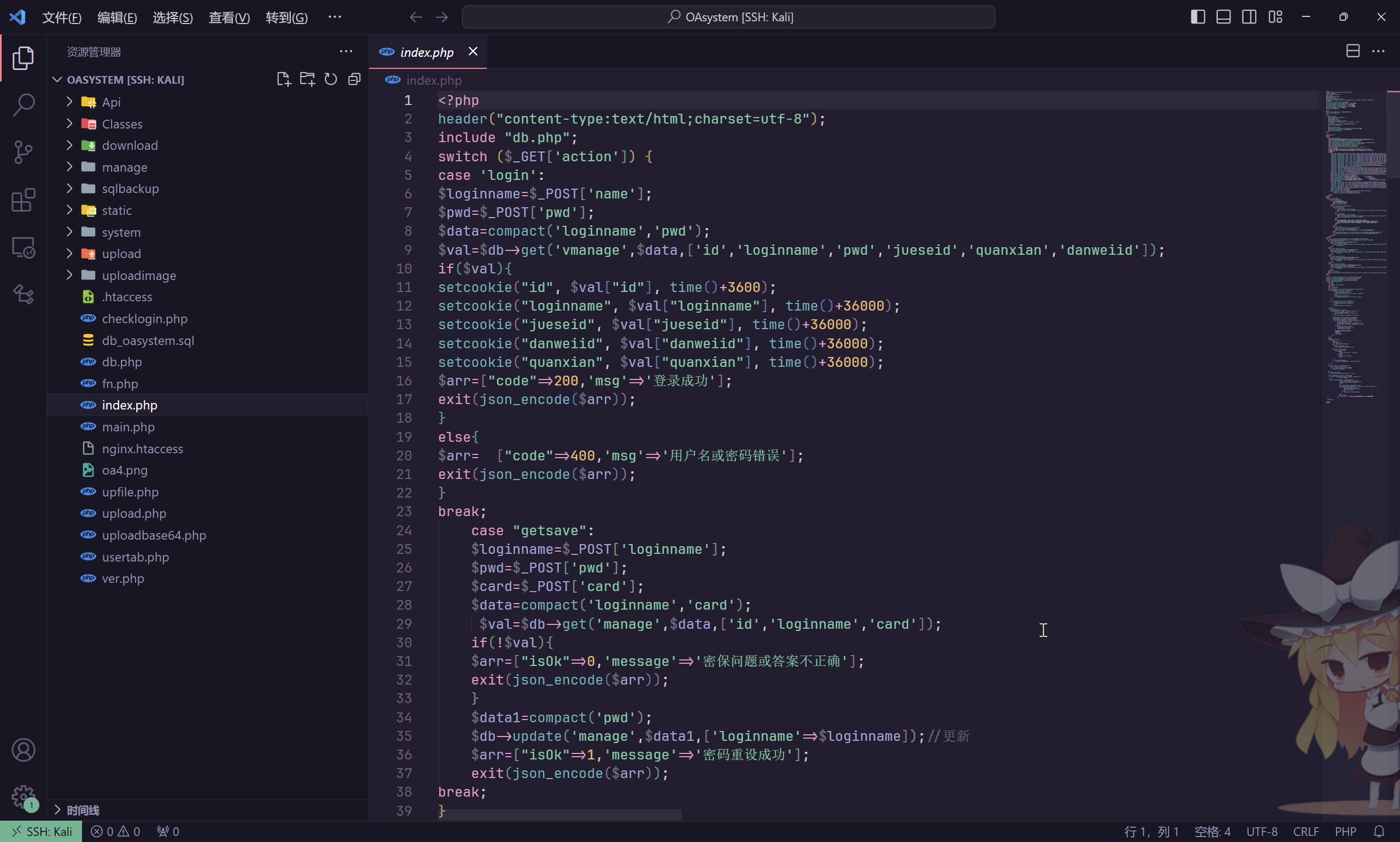Image resolution: width=1400 pixels, height=842 pixels.
Task: Click errors and warnings count in status bar
Action: (x=115, y=832)
